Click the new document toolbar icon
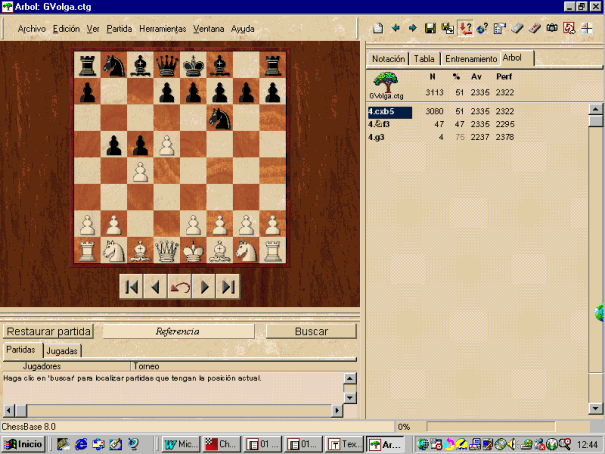605x454 pixels. (379, 28)
